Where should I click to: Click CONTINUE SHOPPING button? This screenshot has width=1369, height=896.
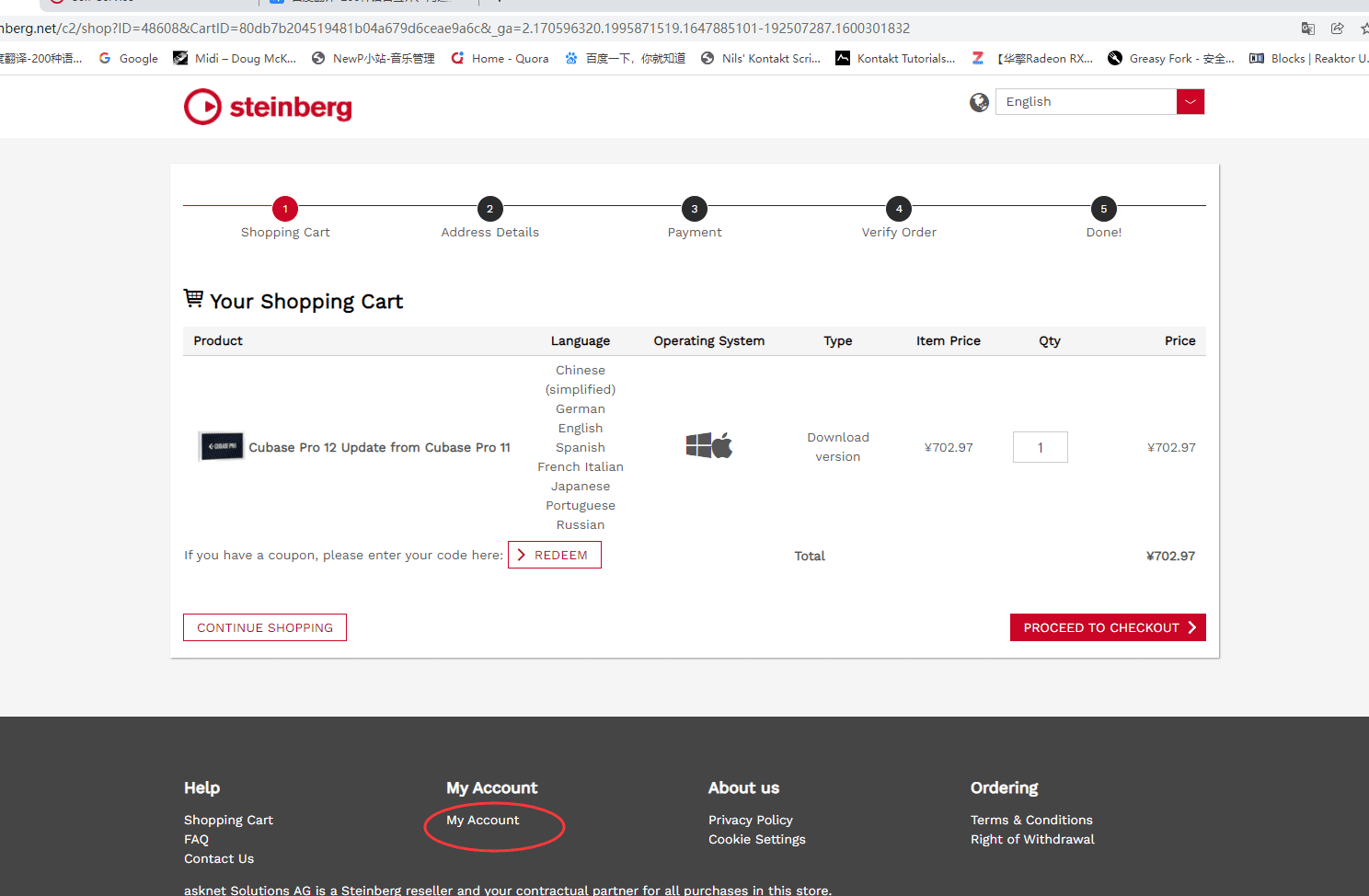tap(265, 627)
